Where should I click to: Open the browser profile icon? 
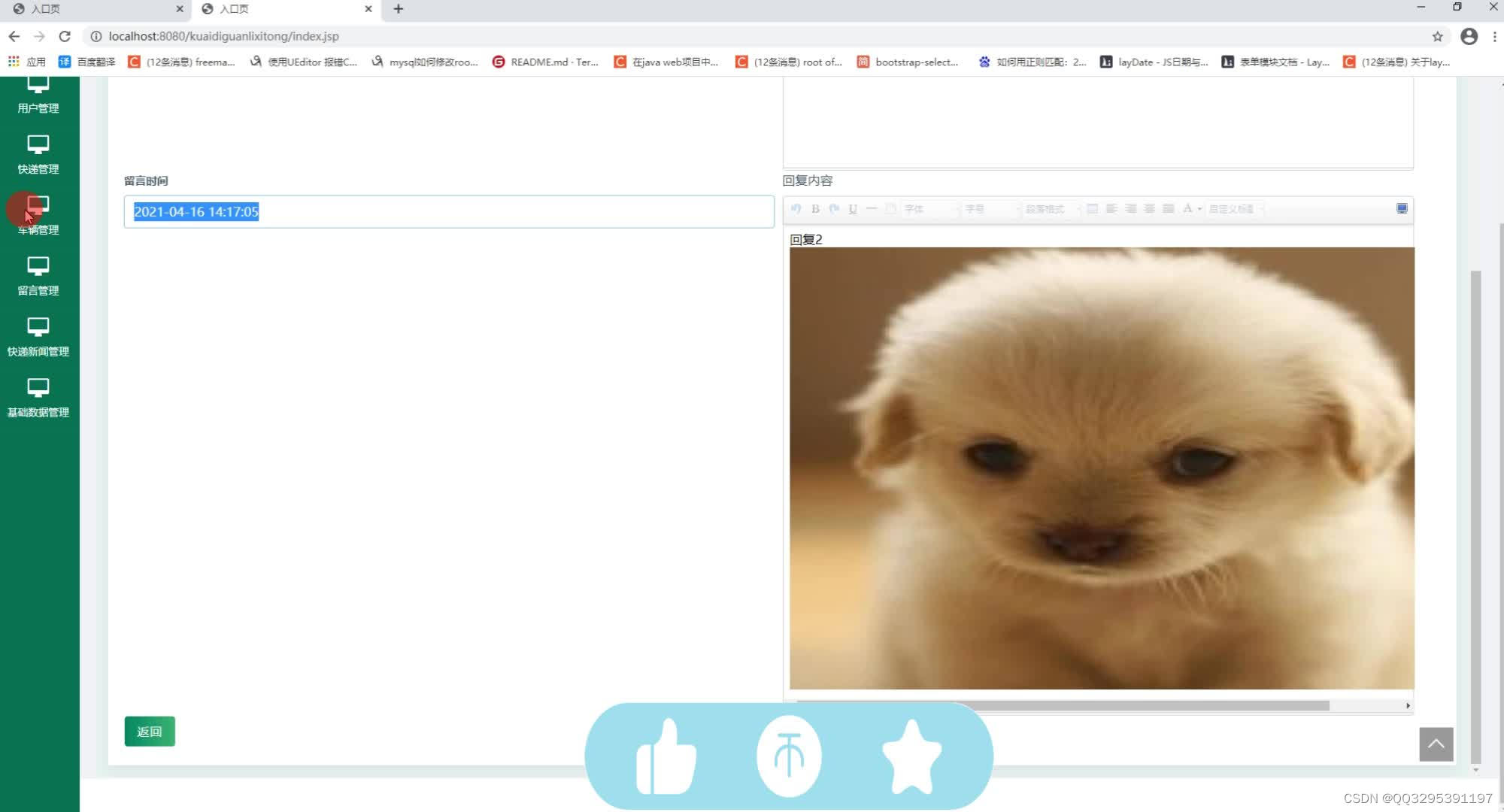point(1469,36)
